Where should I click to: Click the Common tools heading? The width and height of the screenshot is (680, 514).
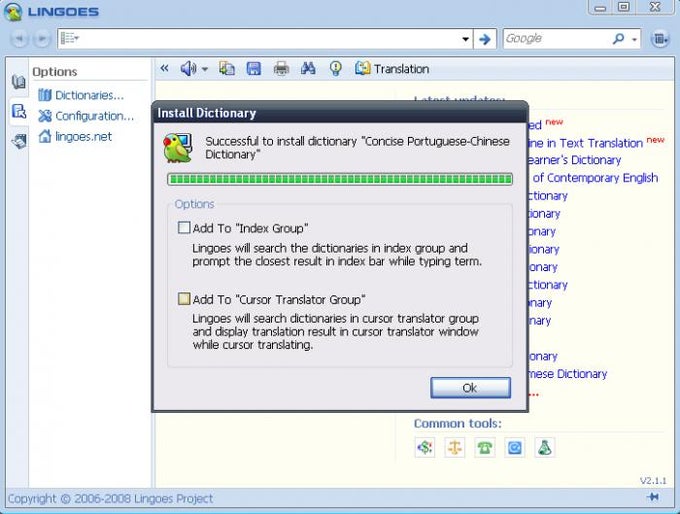click(x=458, y=423)
